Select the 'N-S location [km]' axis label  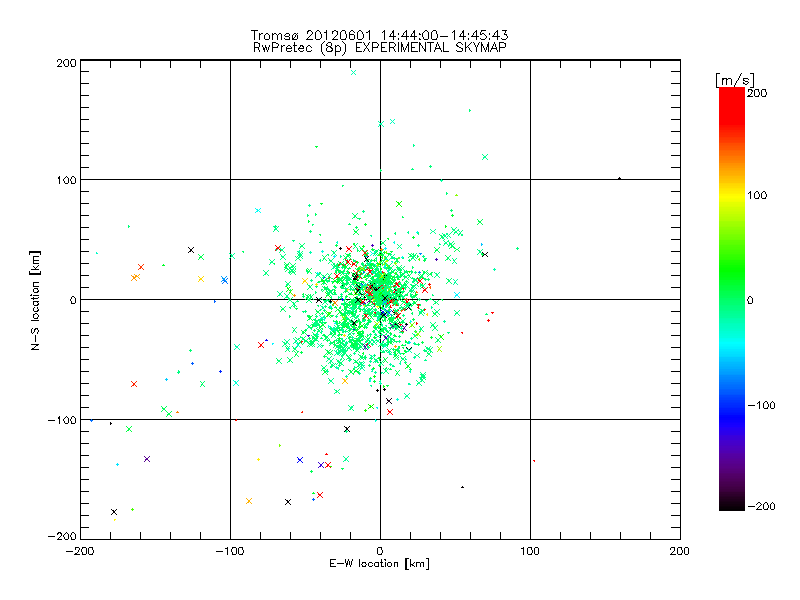[35, 301]
